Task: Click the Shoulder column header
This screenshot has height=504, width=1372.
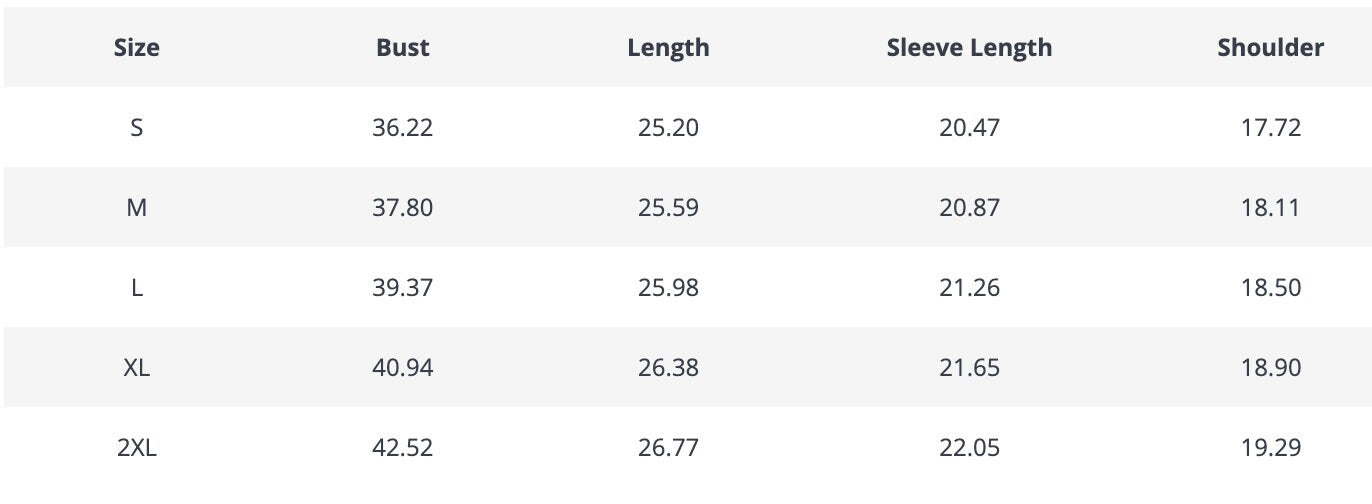Action: 1270,47
